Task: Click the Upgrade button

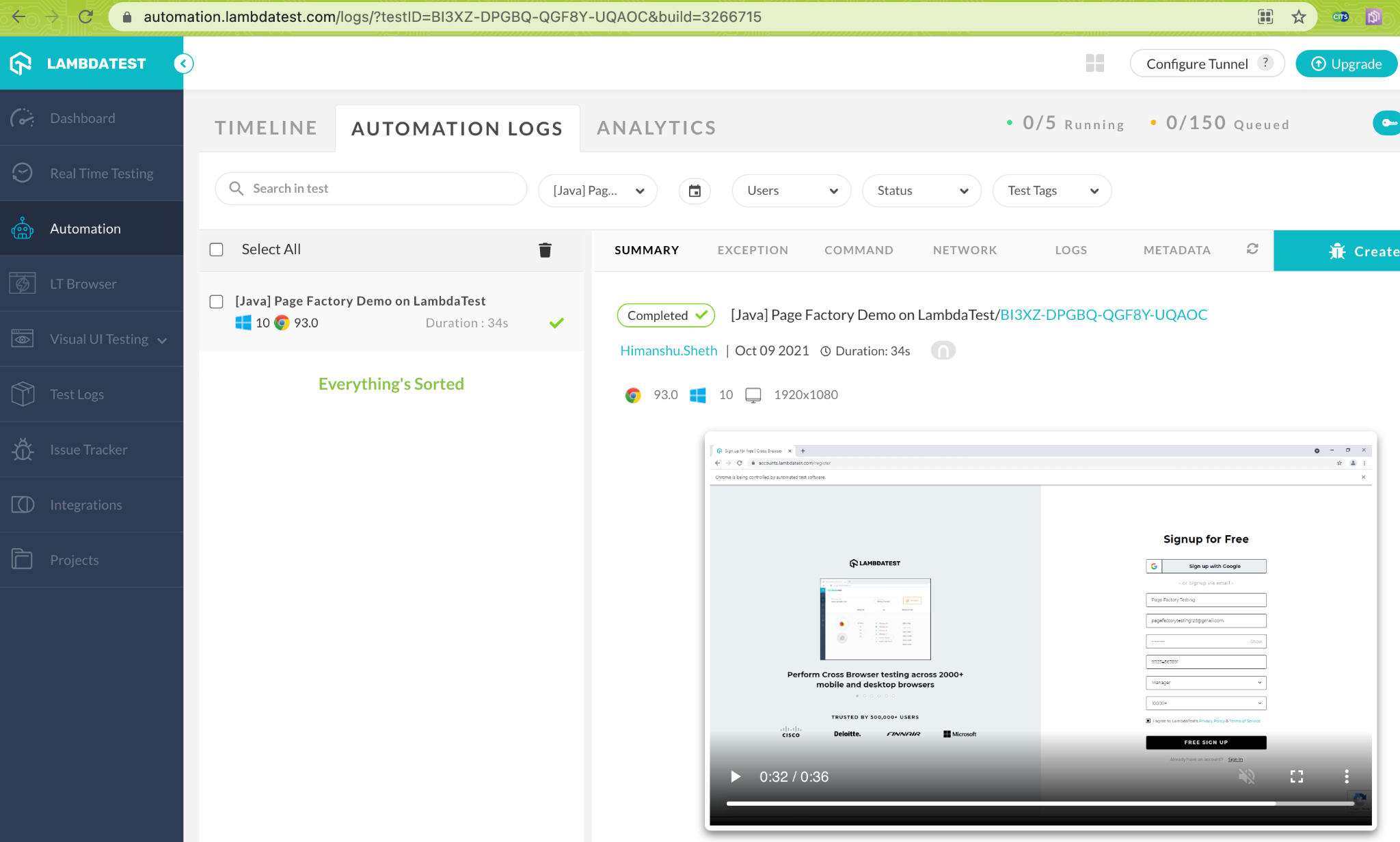Action: pyautogui.click(x=1345, y=64)
